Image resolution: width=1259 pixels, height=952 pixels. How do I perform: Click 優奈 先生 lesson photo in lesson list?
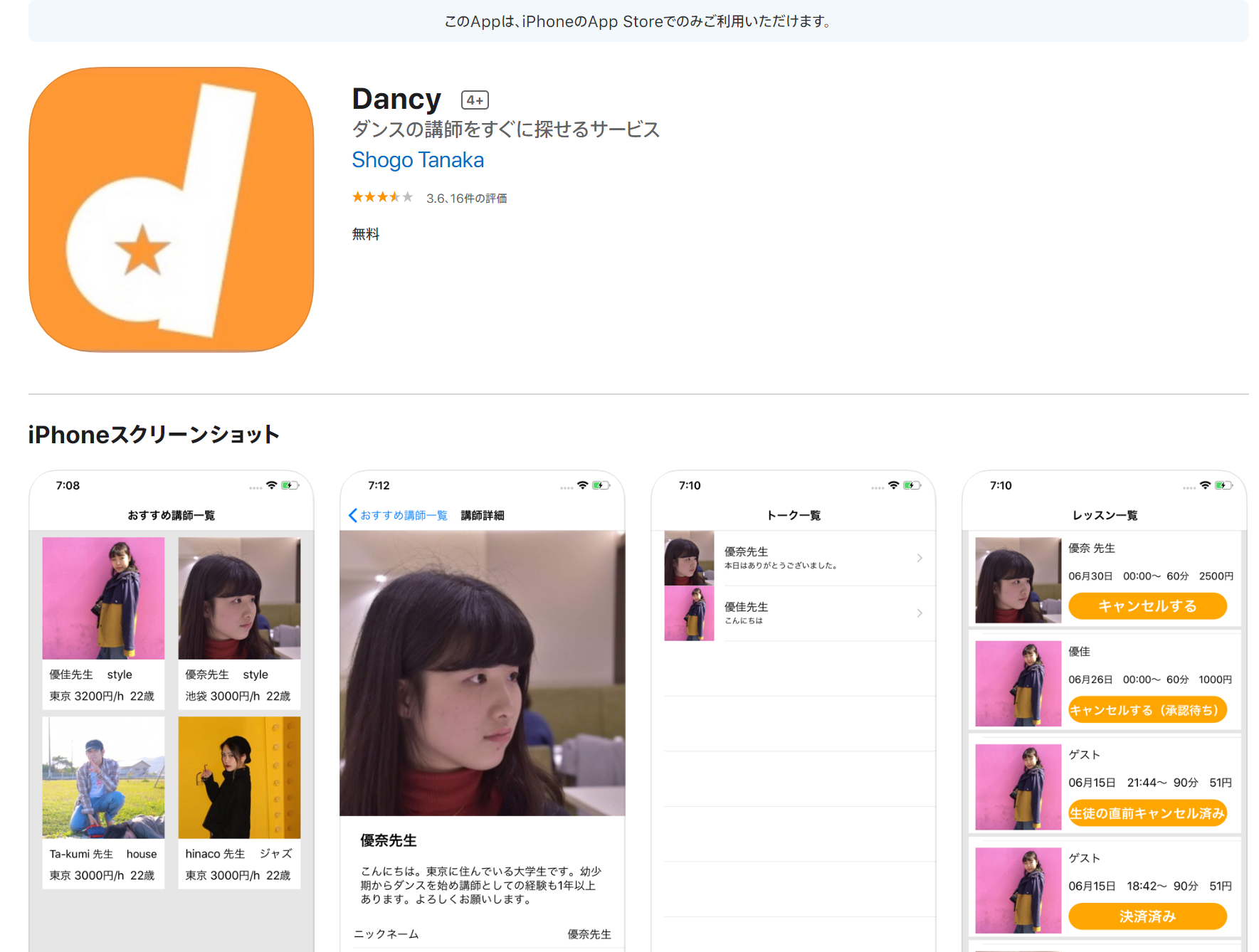pyautogui.click(x=1018, y=580)
